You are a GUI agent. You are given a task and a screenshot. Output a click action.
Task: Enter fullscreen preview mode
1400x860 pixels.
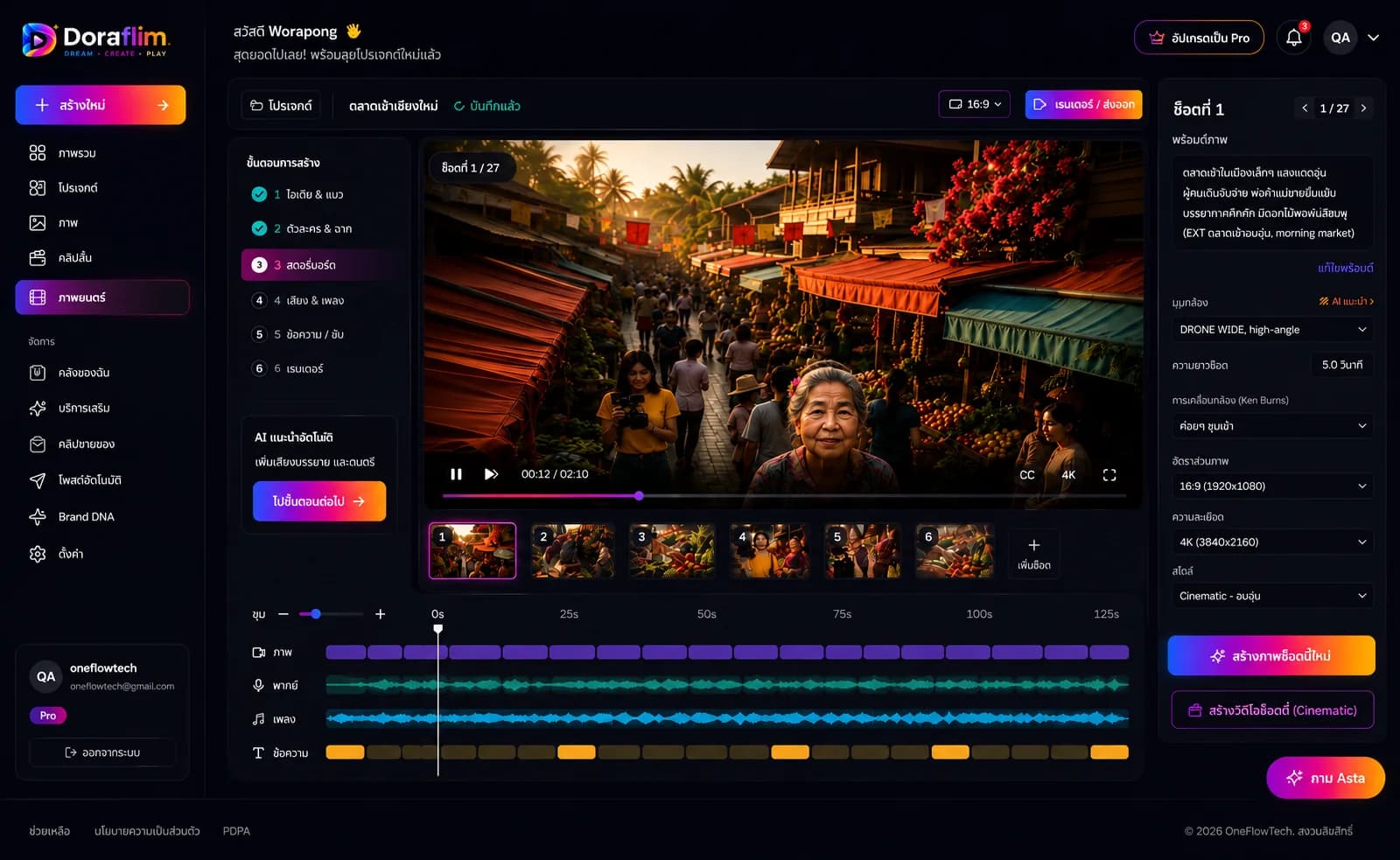click(1109, 475)
